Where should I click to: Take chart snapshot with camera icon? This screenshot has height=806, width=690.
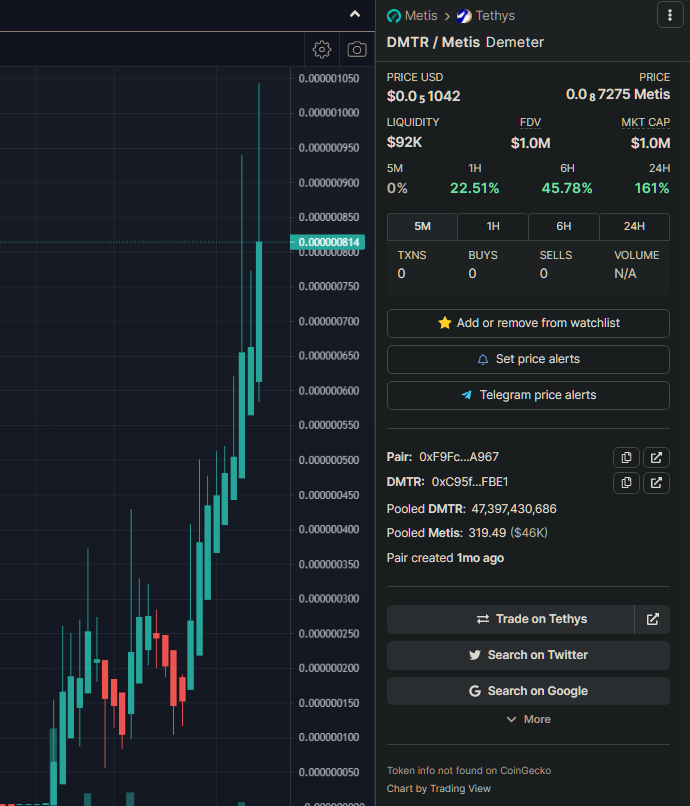(x=357, y=49)
